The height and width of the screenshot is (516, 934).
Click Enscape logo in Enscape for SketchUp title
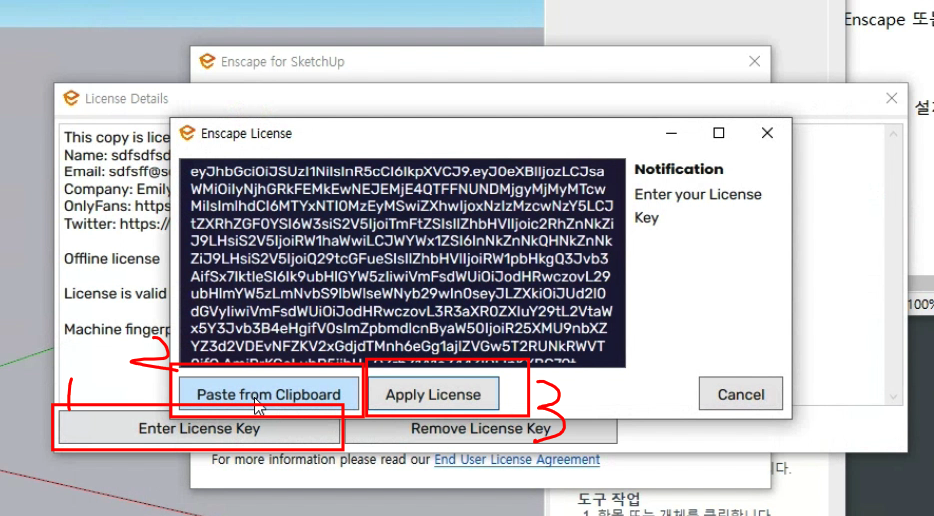207,61
